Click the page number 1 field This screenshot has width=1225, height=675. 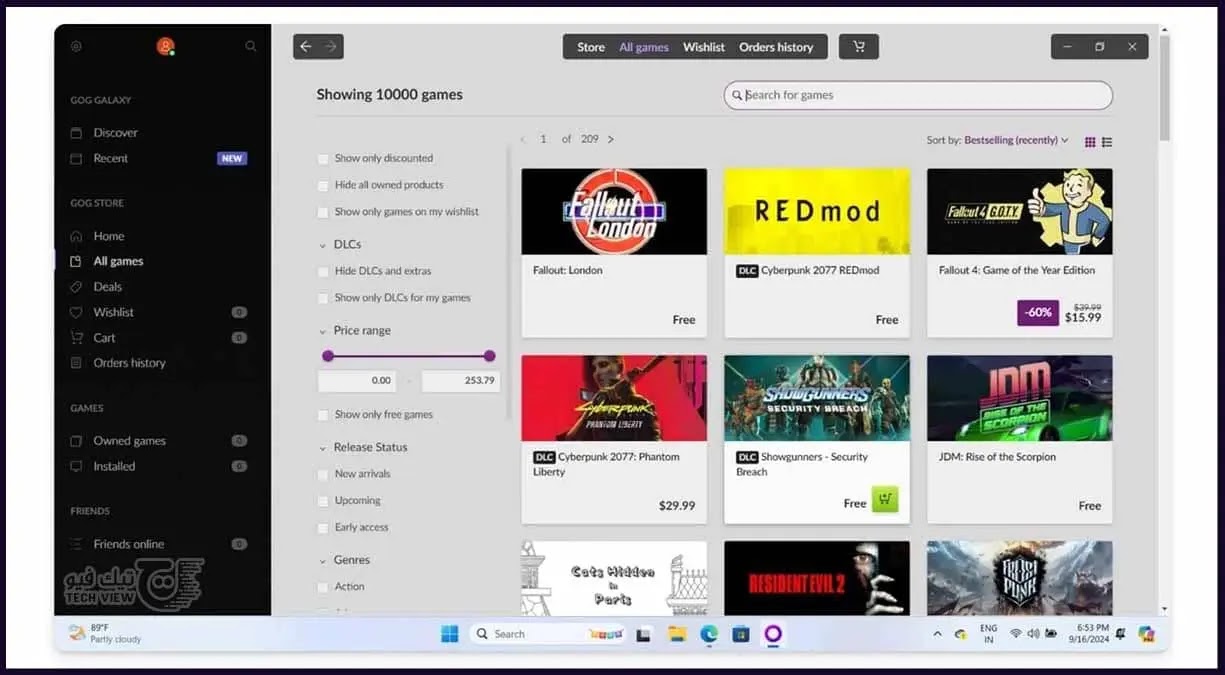point(544,140)
